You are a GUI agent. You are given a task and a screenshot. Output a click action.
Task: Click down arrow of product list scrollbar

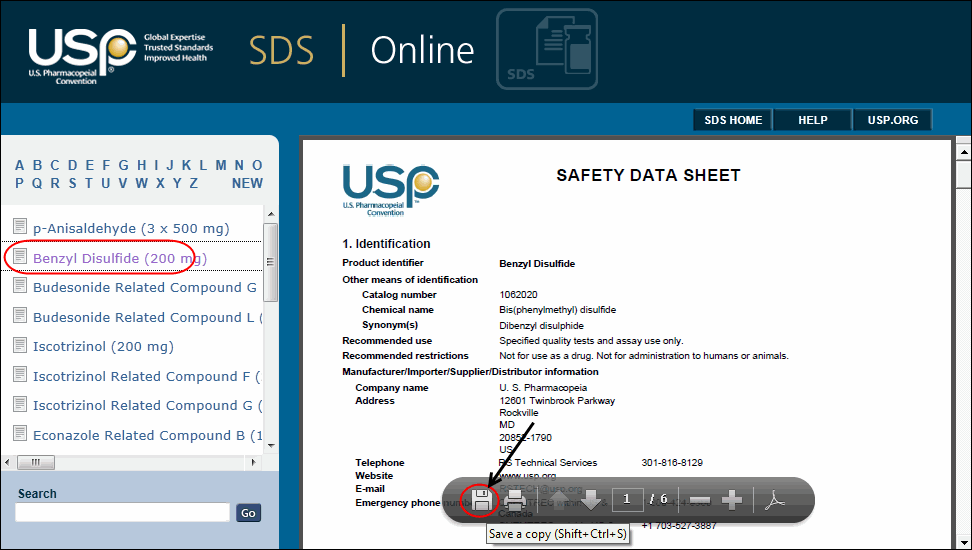point(270,446)
